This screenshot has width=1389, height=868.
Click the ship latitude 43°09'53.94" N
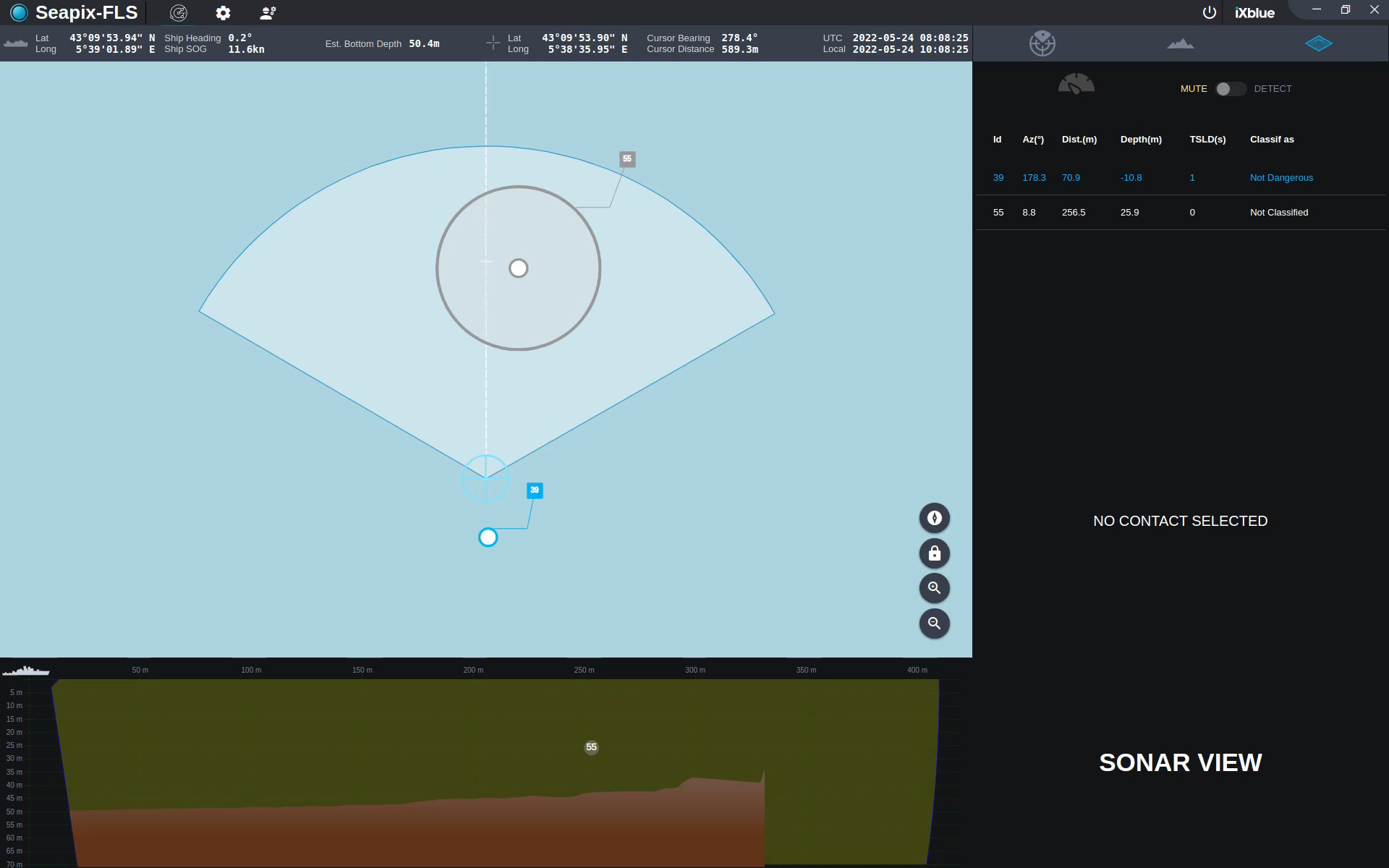point(112,38)
